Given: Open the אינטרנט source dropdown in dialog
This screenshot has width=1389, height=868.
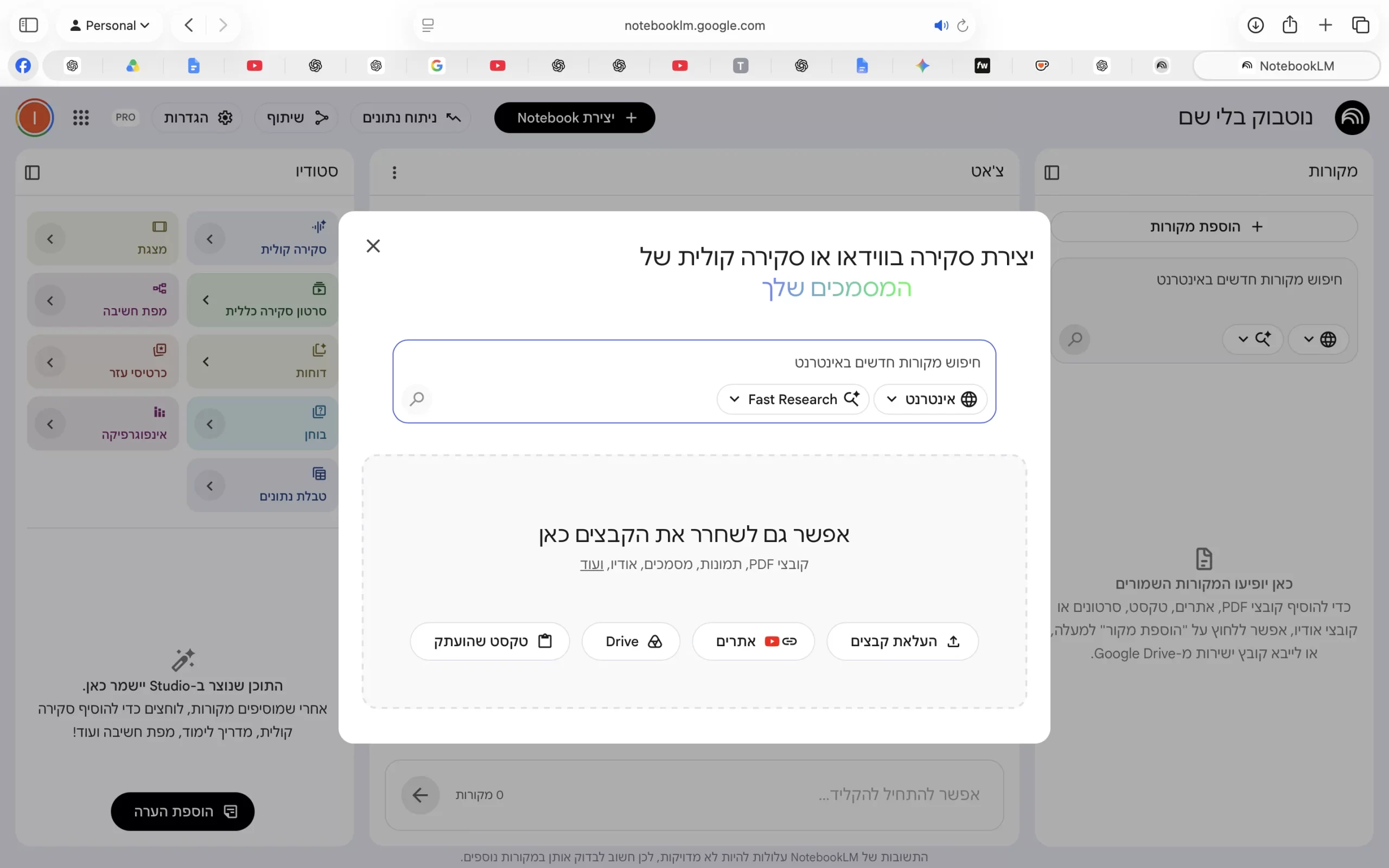Looking at the screenshot, I should pyautogui.click(x=931, y=399).
